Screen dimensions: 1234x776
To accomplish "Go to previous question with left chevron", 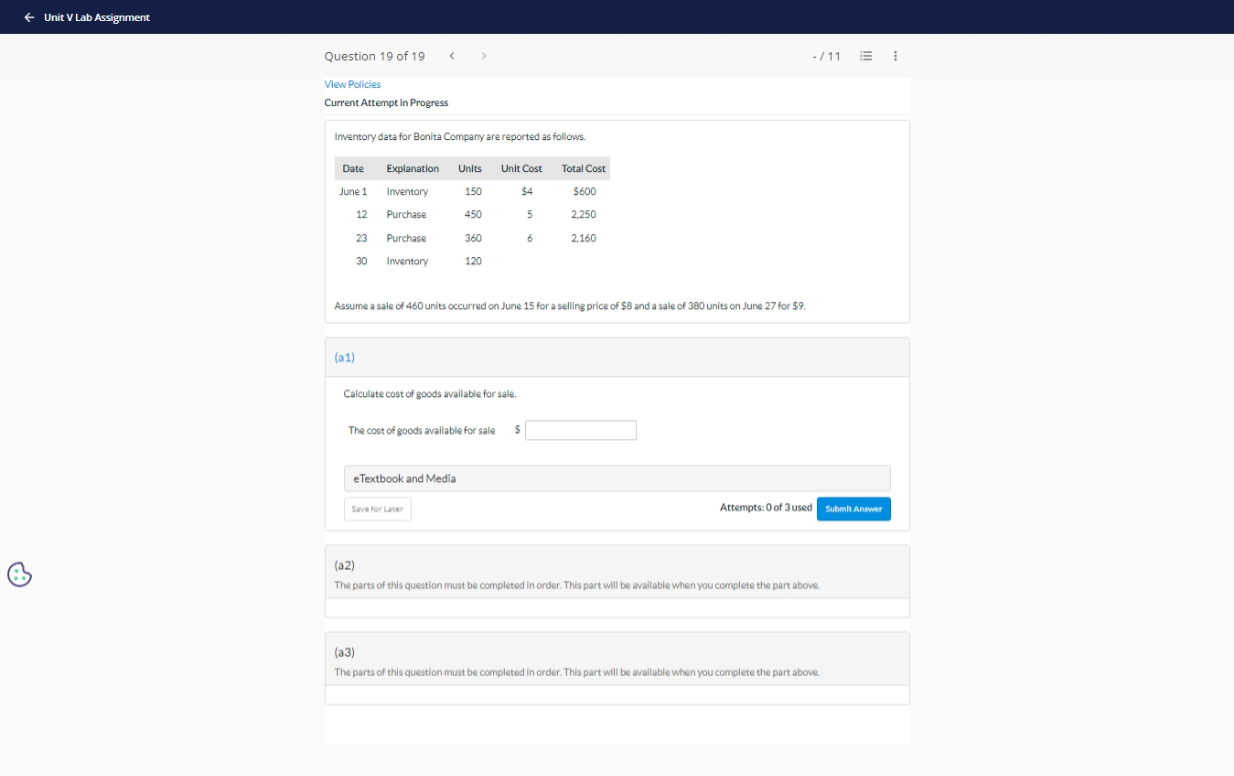I will click(x=452, y=56).
